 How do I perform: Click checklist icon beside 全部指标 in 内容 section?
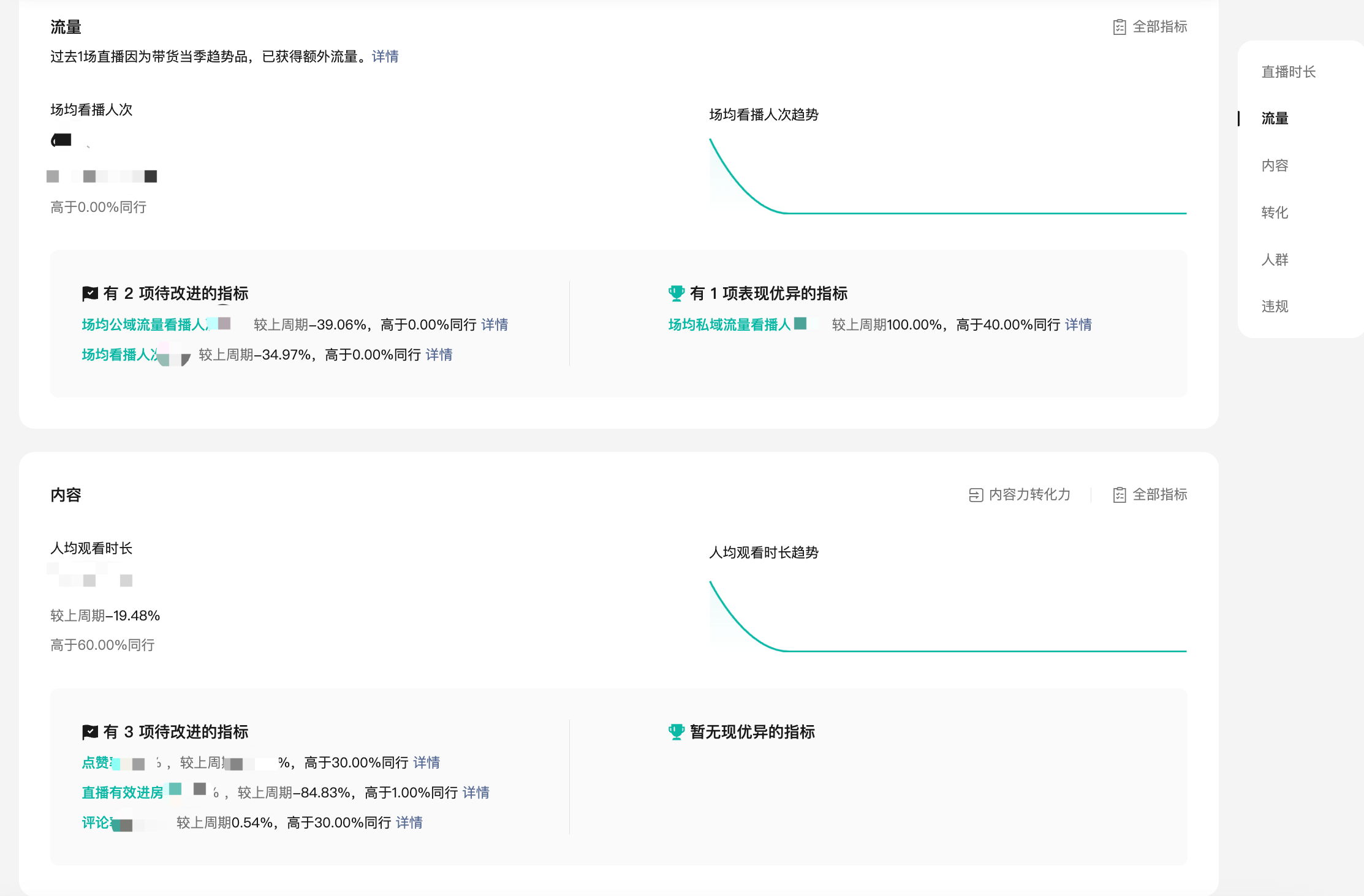[1119, 495]
